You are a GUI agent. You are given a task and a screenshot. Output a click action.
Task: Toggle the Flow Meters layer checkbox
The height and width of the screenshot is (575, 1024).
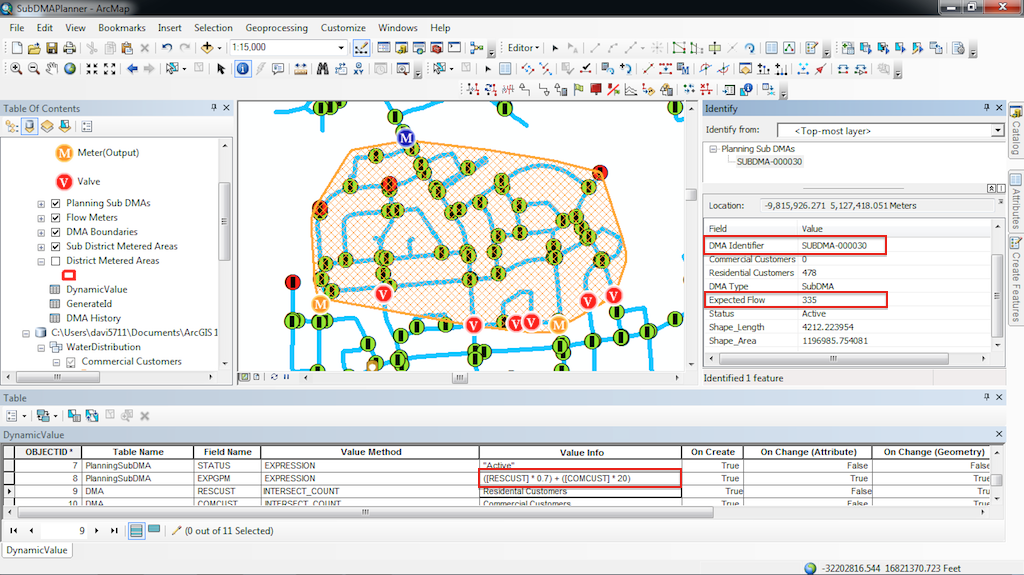56,217
